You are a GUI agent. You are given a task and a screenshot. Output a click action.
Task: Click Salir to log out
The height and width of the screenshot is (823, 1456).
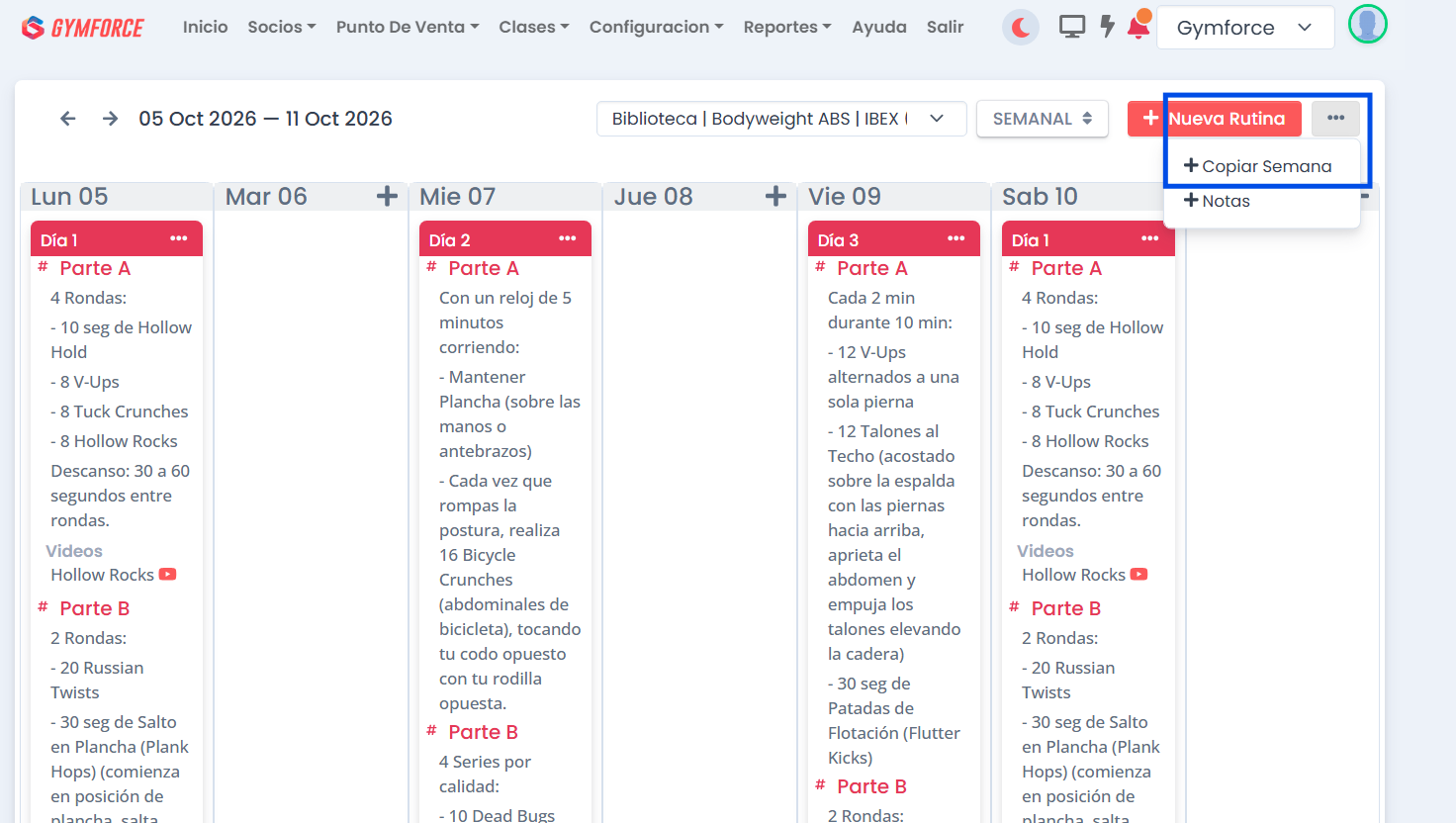(x=945, y=27)
